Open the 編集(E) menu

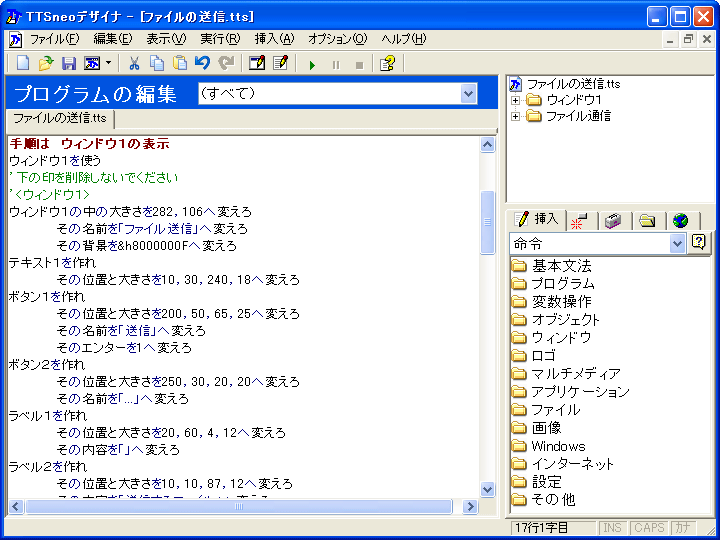click(112, 39)
